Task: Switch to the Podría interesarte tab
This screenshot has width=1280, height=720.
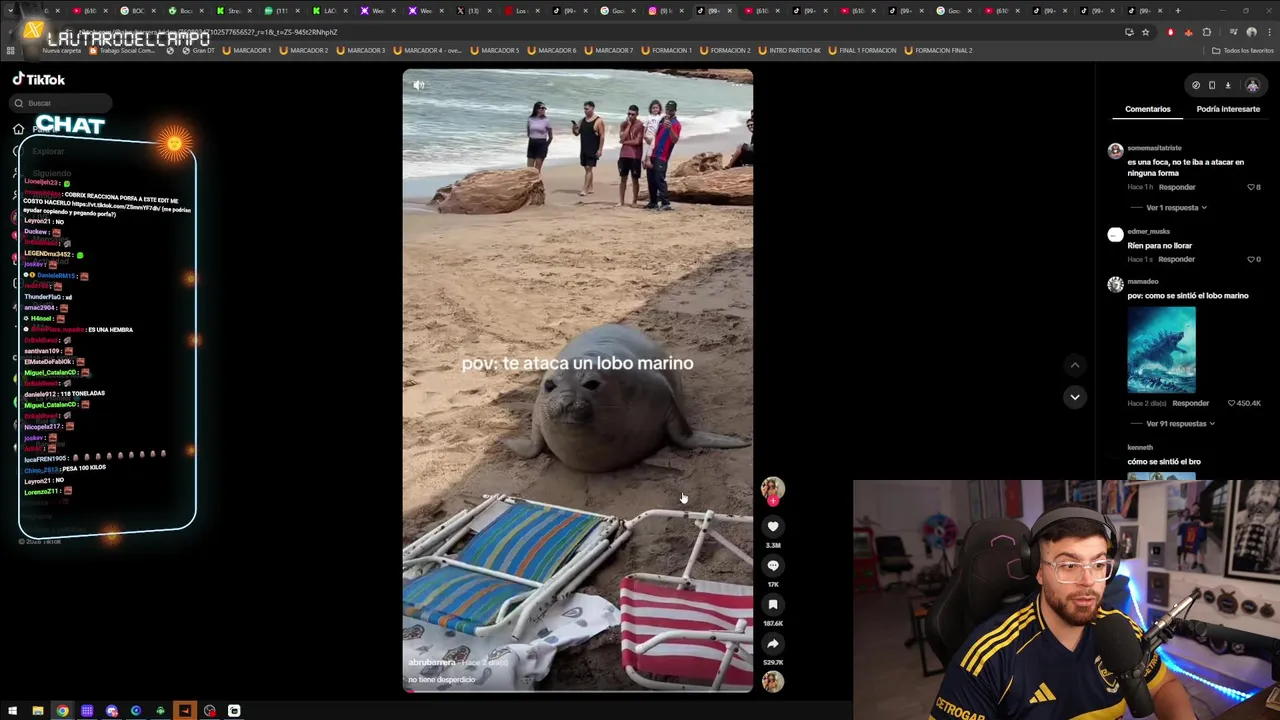Action: click(1228, 109)
